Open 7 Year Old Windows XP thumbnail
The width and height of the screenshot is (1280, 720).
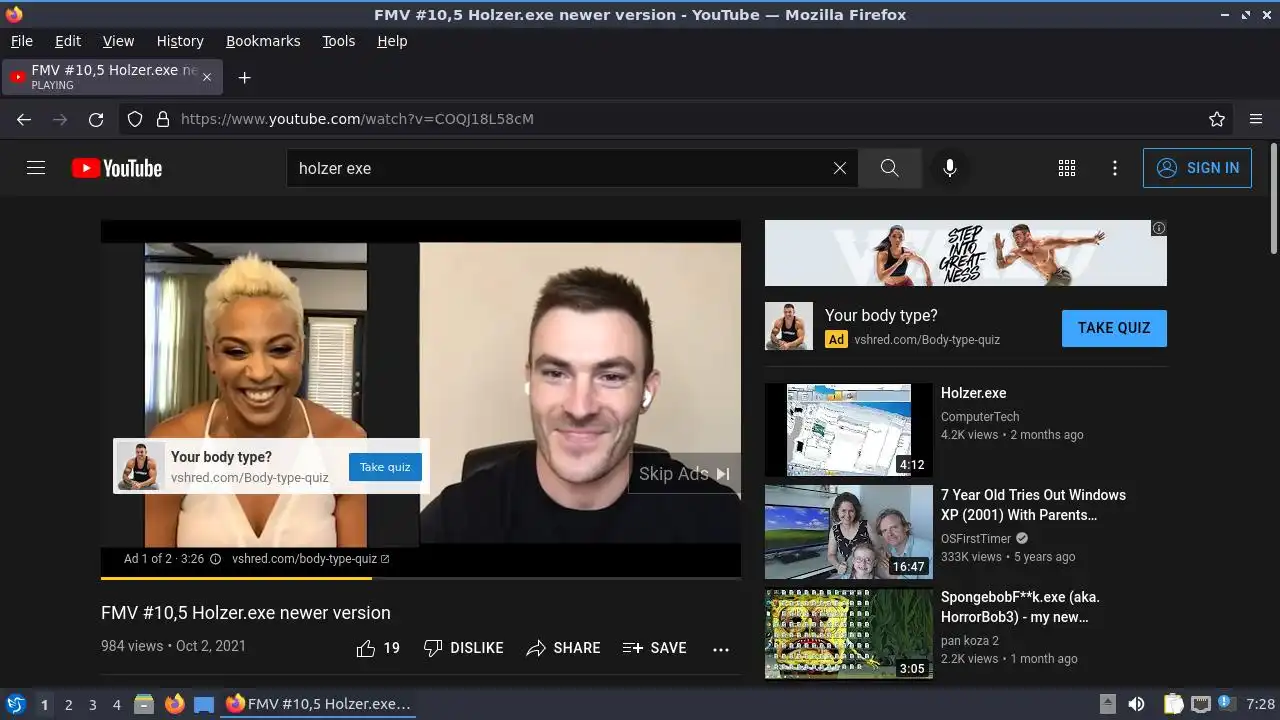pos(848,532)
